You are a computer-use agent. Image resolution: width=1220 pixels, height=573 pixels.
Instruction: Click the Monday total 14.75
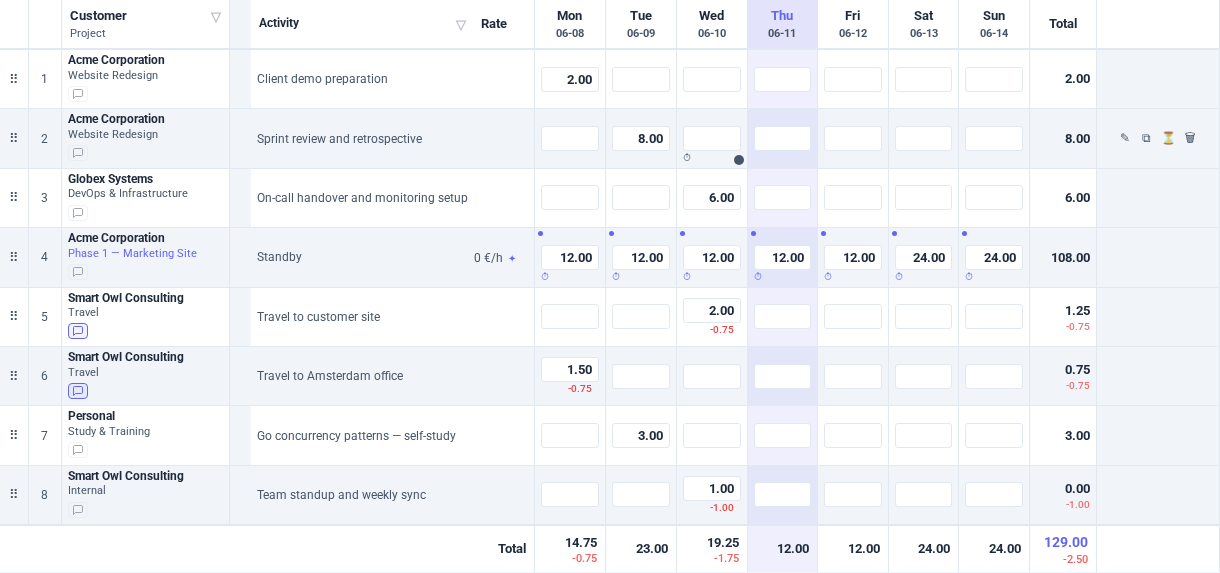(581, 543)
